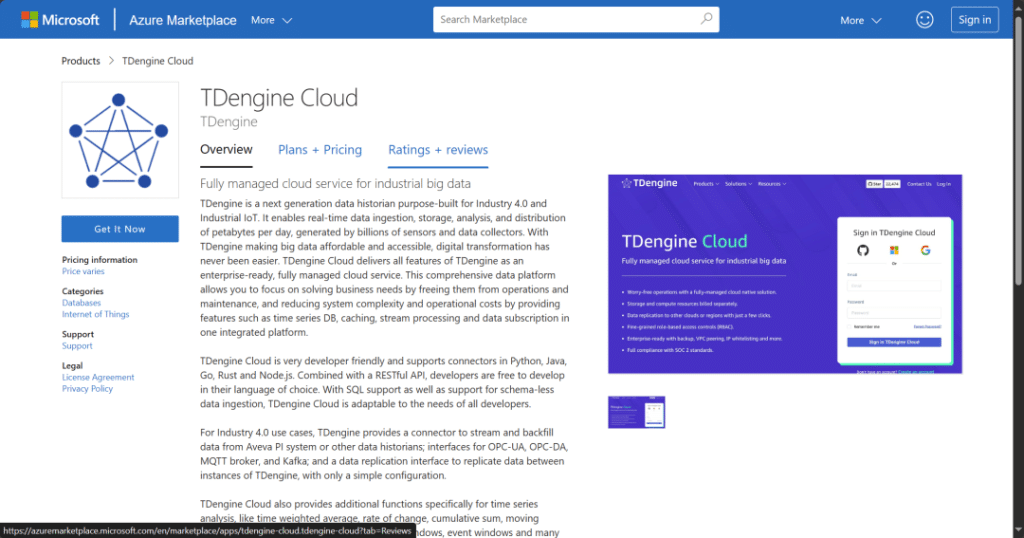Click the search magnifier icon

(x=707, y=19)
